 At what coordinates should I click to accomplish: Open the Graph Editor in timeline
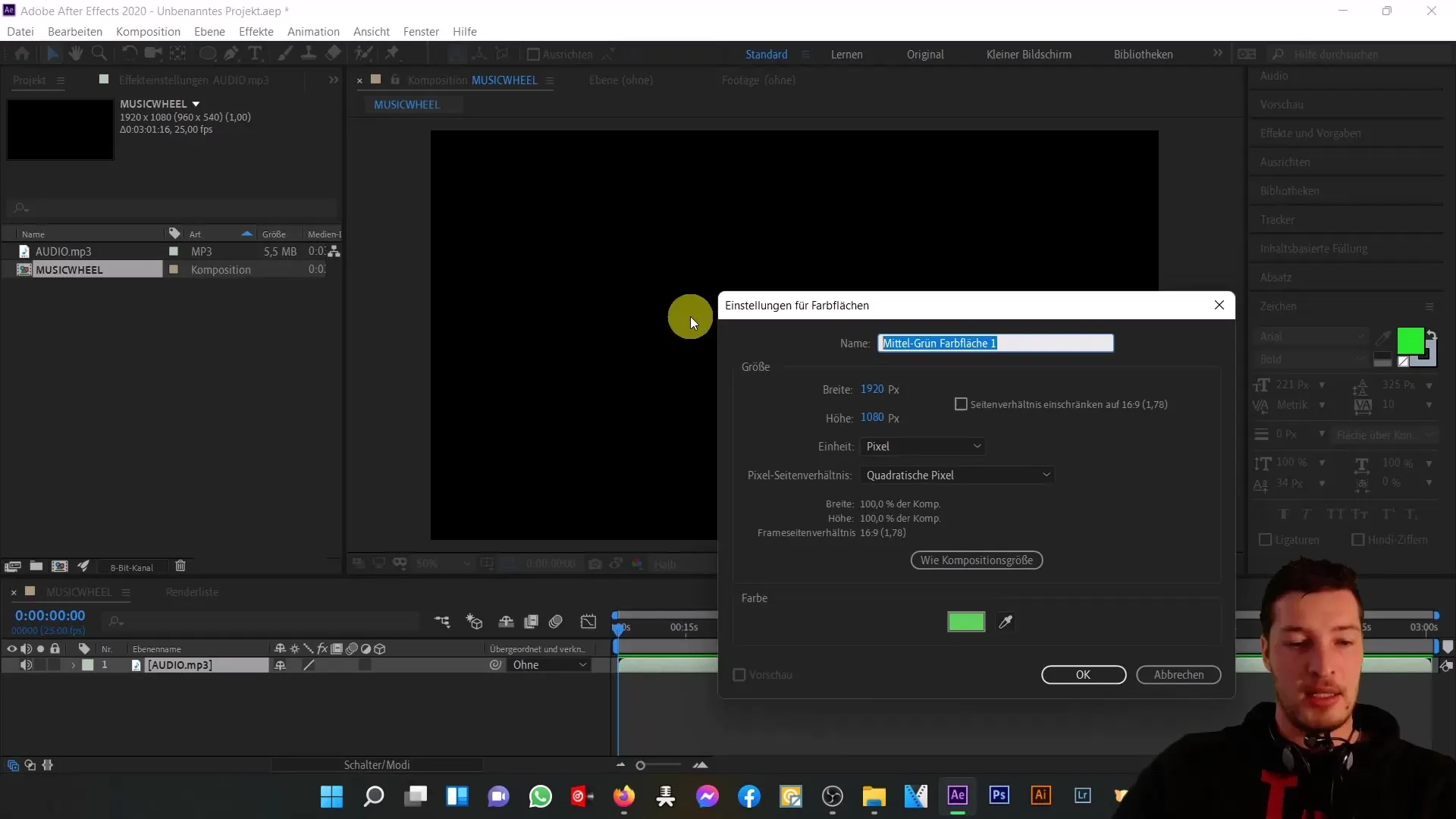pyautogui.click(x=588, y=622)
